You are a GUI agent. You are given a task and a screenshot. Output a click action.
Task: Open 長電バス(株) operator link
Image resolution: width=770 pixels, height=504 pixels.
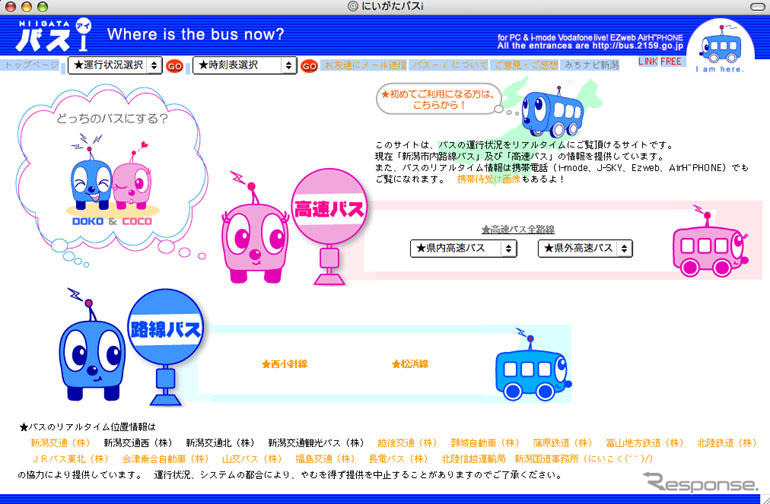click(x=399, y=459)
